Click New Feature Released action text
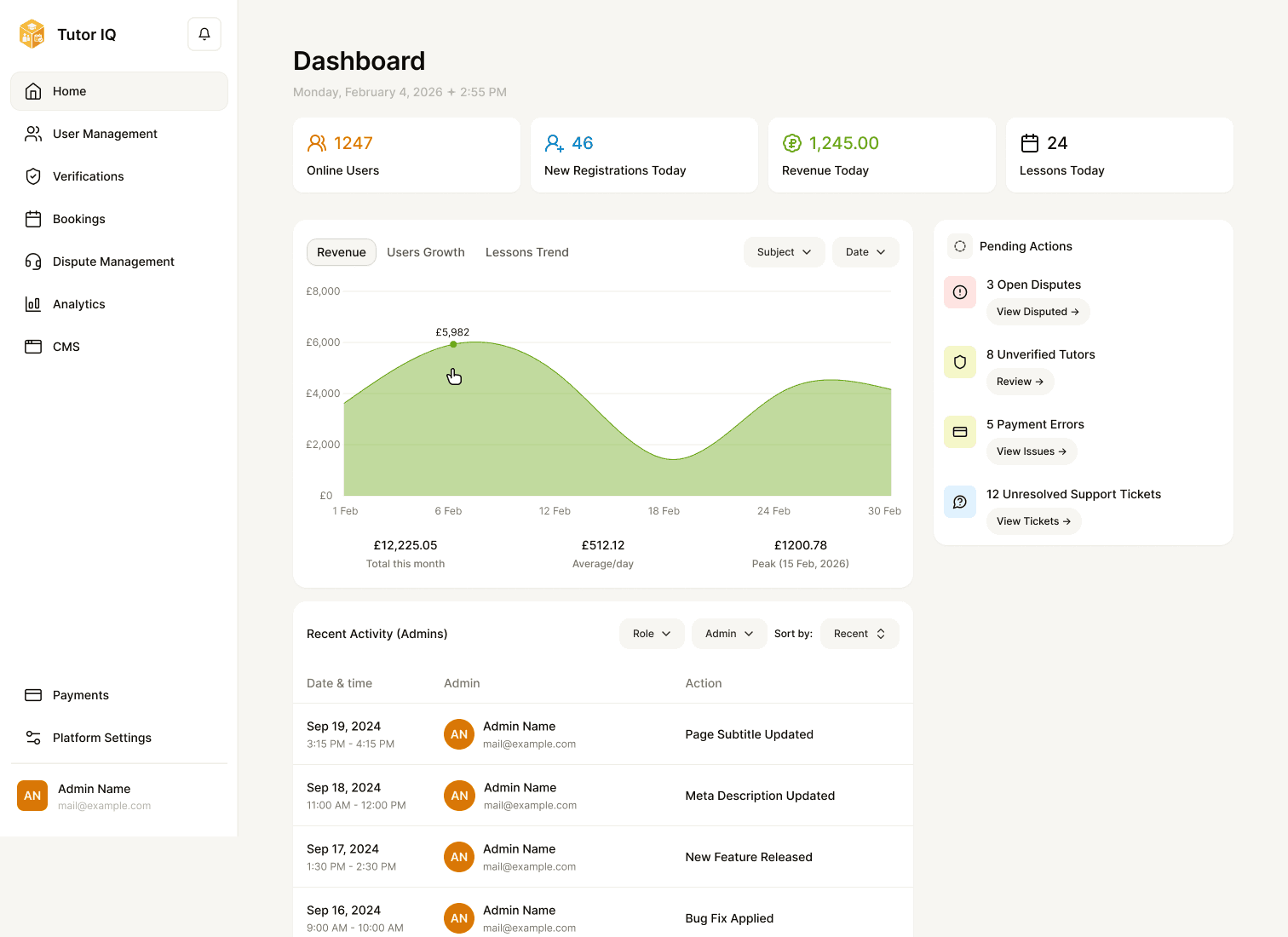Image resolution: width=1288 pixels, height=937 pixels. click(x=749, y=857)
